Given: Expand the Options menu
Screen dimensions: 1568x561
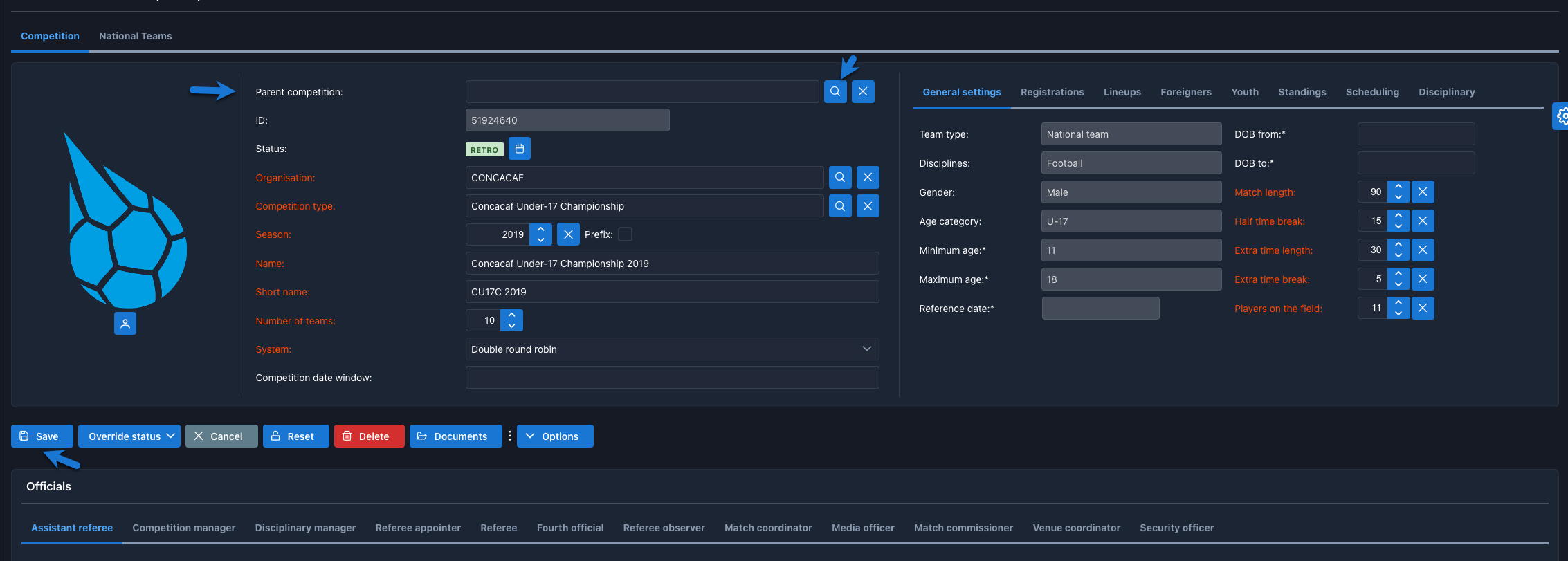Looking at the screenshot, I should pyautogui.click(x=555, y=436).
